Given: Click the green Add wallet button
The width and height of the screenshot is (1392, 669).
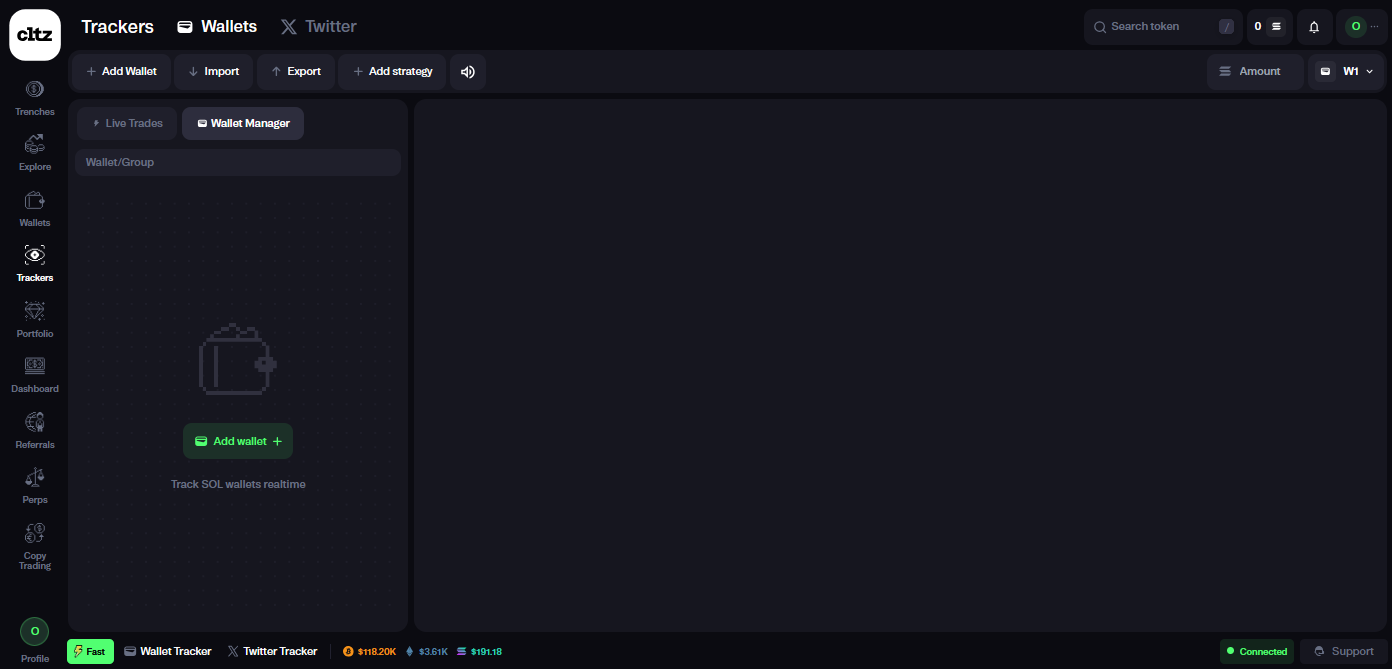Looking at the screenshot, I should tap(238, 441).
